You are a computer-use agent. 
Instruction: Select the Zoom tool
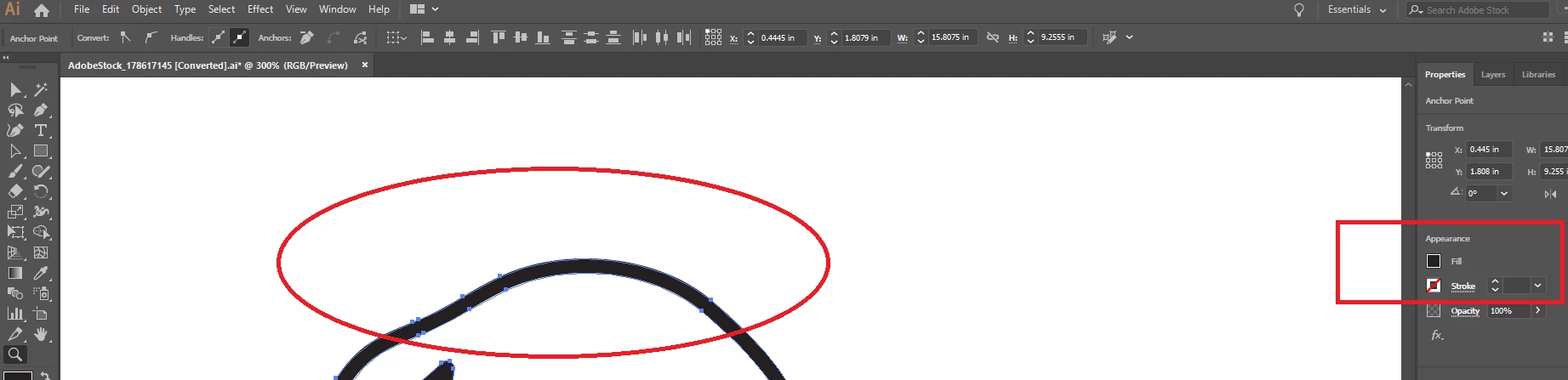click(15, 354)
